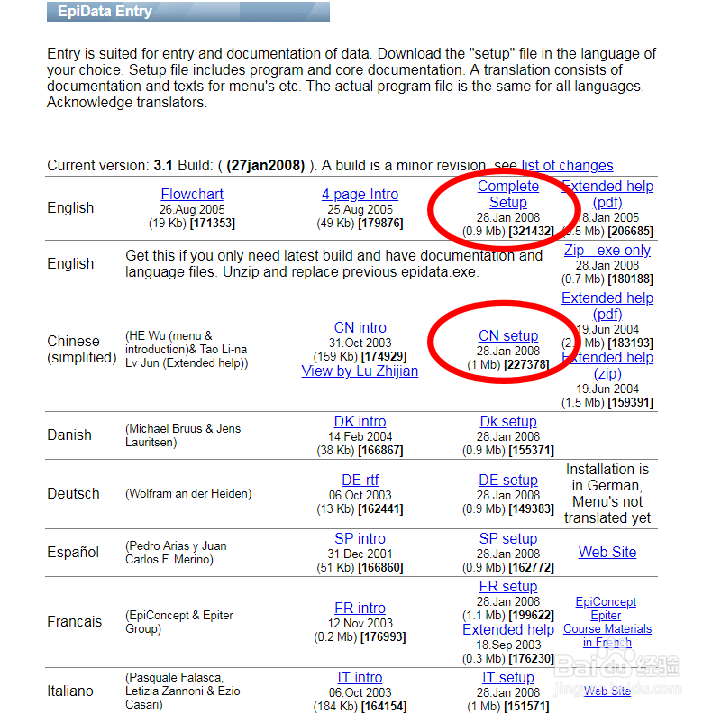Select the EpiConcept & Epiter Group text
722x714 pixels.
pyautogui.click(x=179, y=621)
